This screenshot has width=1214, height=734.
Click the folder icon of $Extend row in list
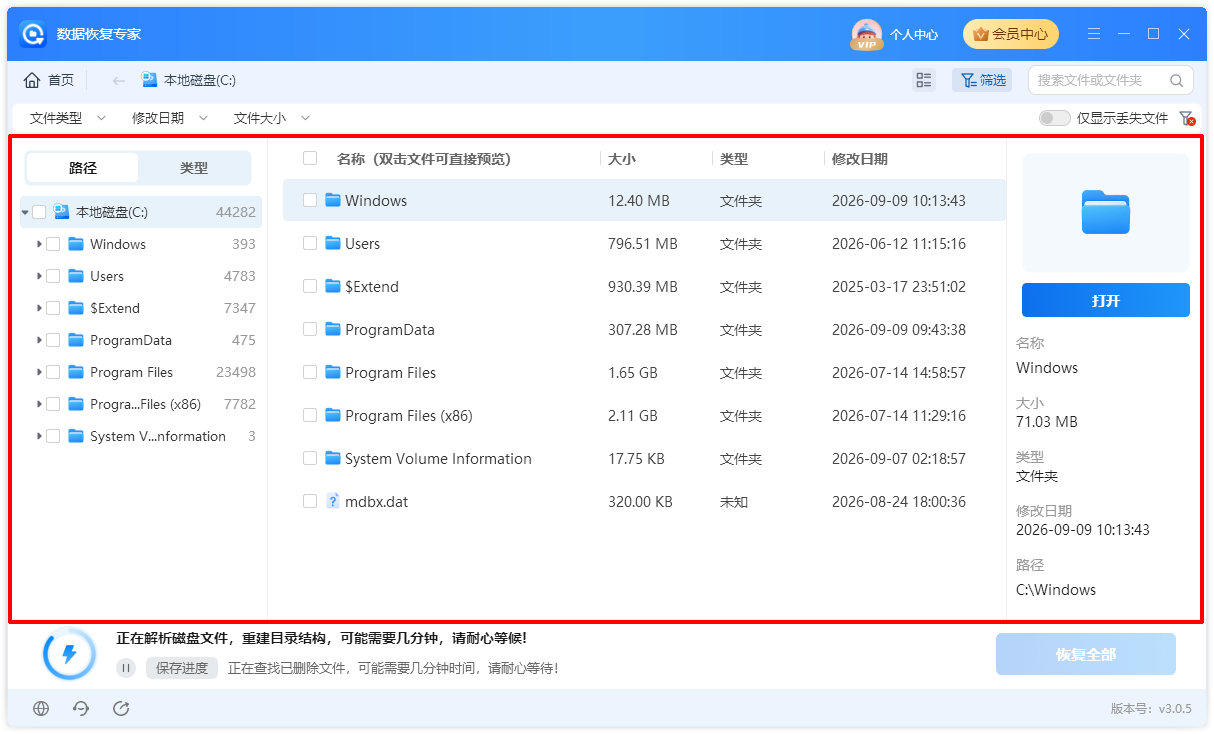point(334,286)
